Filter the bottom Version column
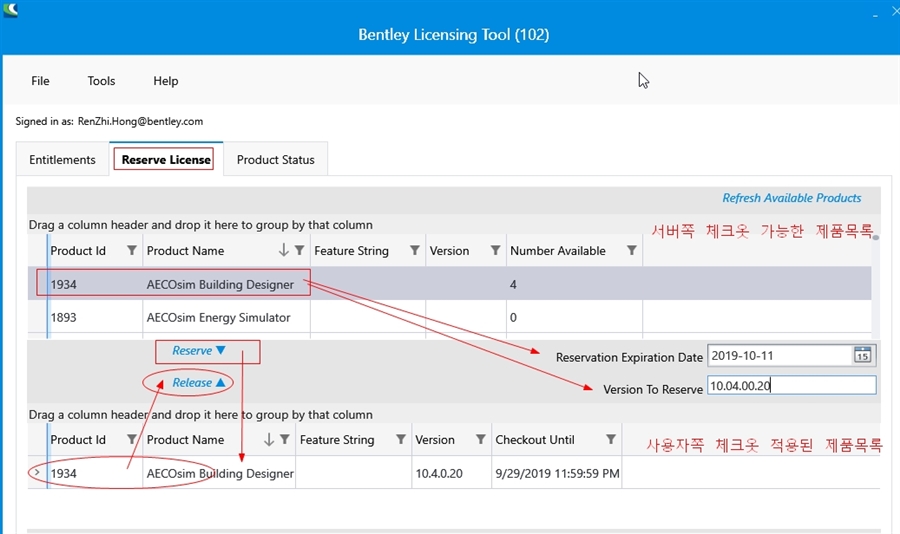 (x=481, y=440)
